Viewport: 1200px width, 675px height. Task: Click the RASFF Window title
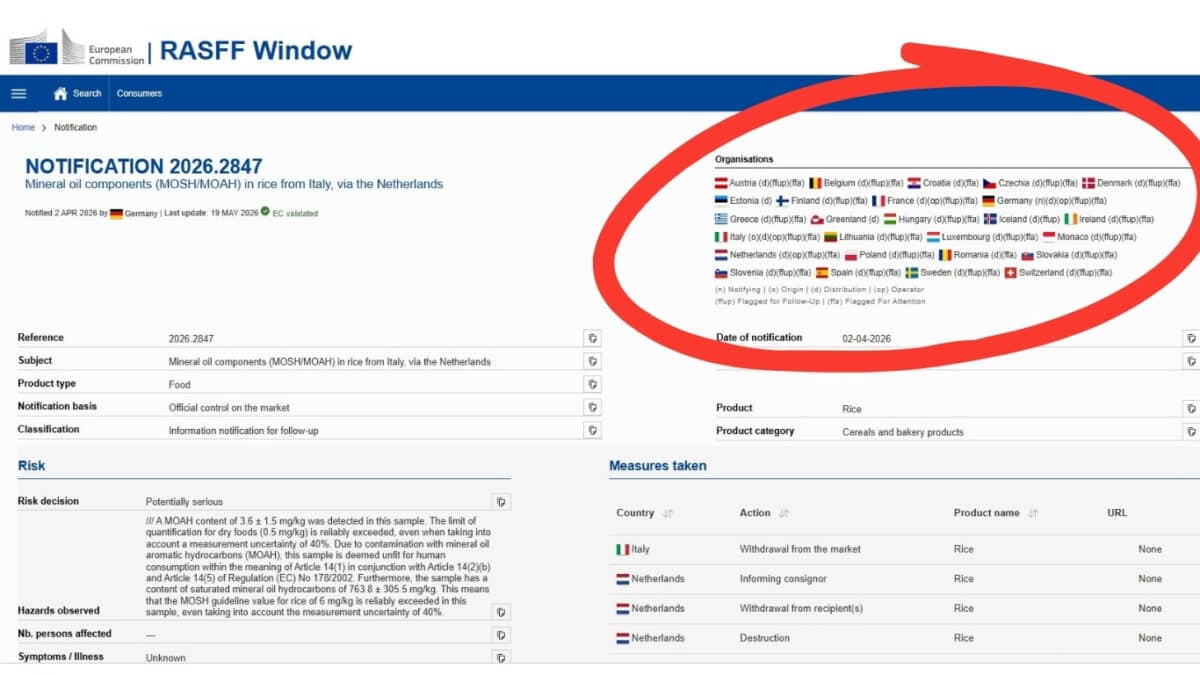256,50
